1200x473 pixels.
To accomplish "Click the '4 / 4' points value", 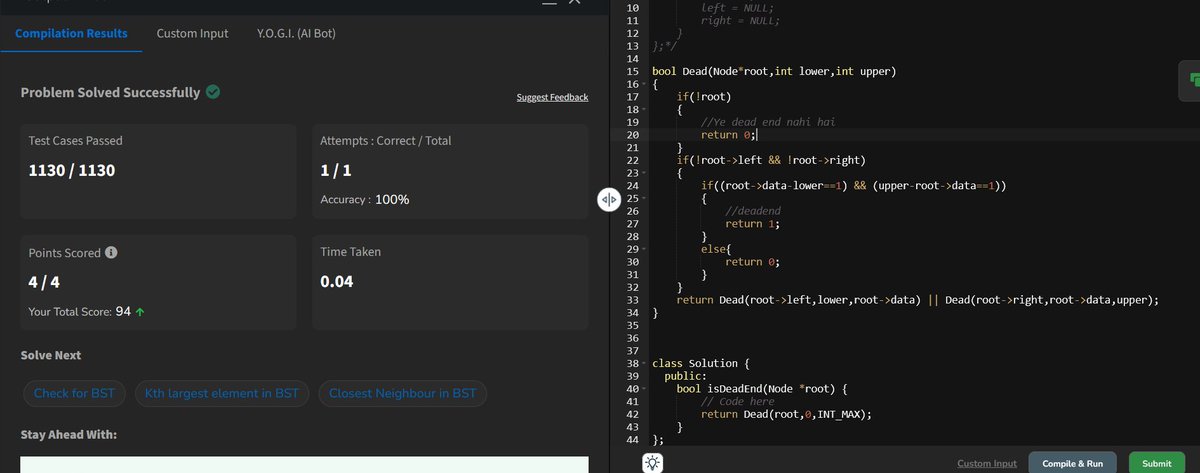I will (44, 282).
